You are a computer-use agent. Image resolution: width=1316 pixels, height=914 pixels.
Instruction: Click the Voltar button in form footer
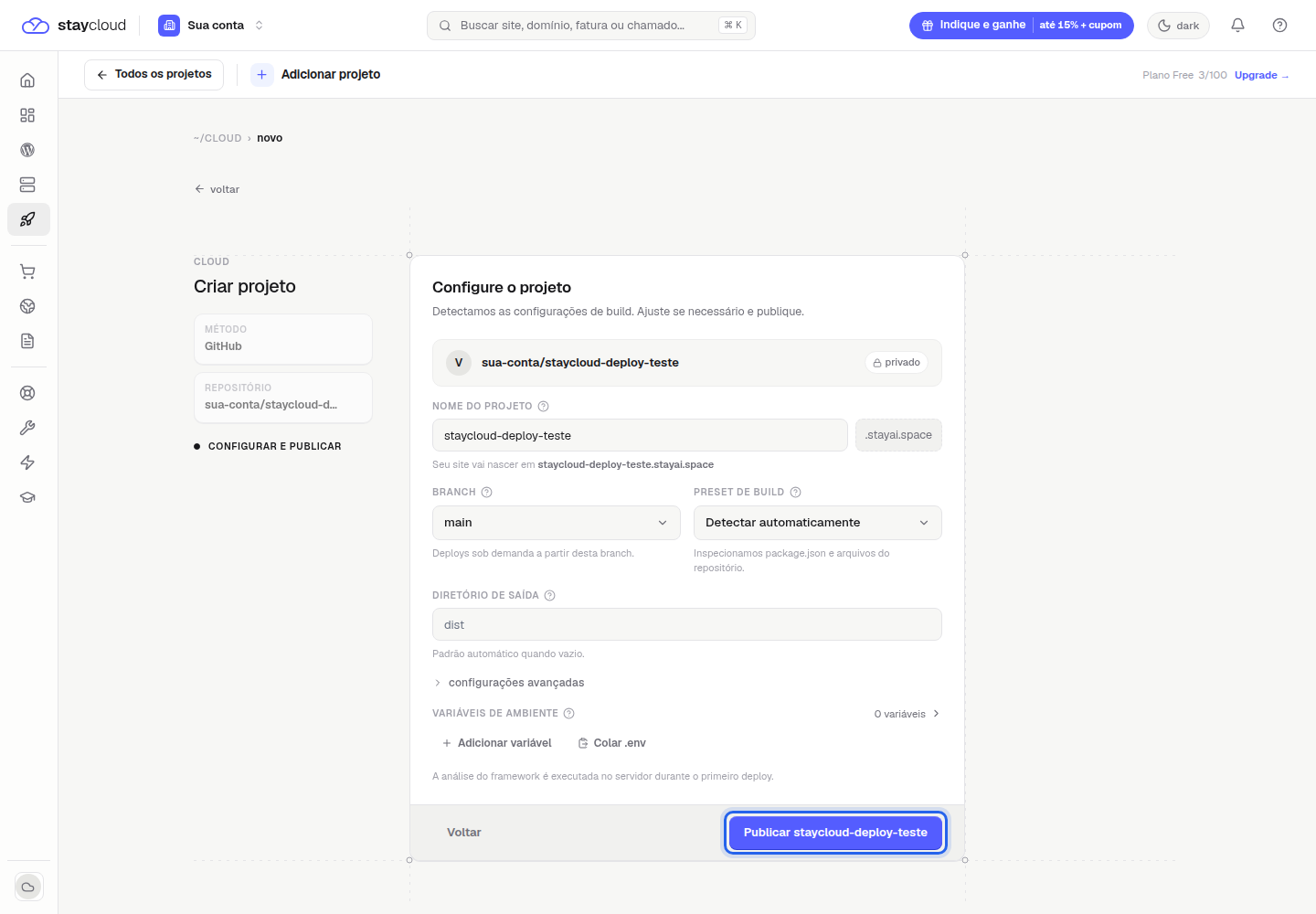[x=464, y=833]
